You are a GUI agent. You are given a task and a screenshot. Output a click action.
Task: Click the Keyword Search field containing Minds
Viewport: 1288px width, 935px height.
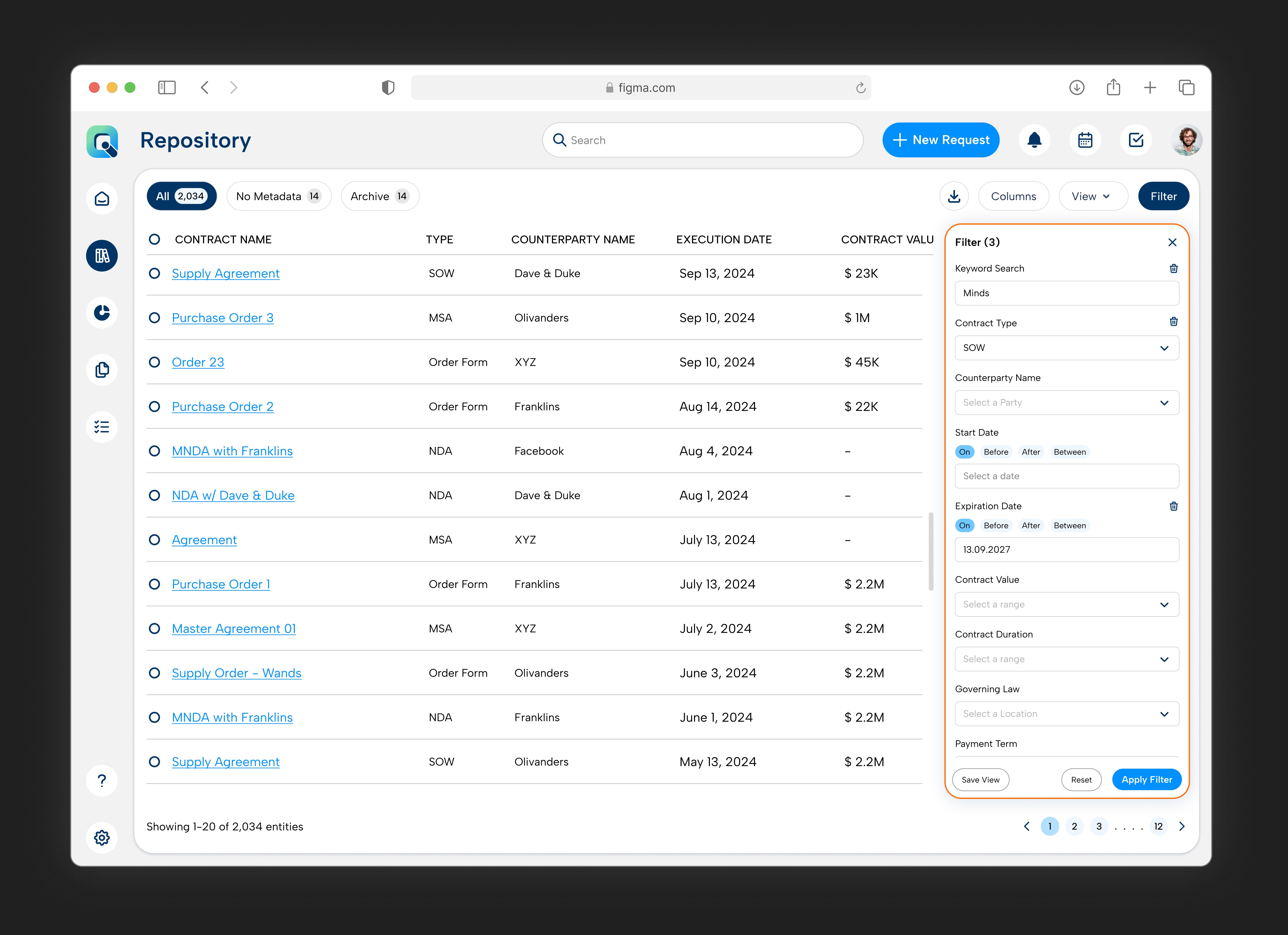point(1066,293)
